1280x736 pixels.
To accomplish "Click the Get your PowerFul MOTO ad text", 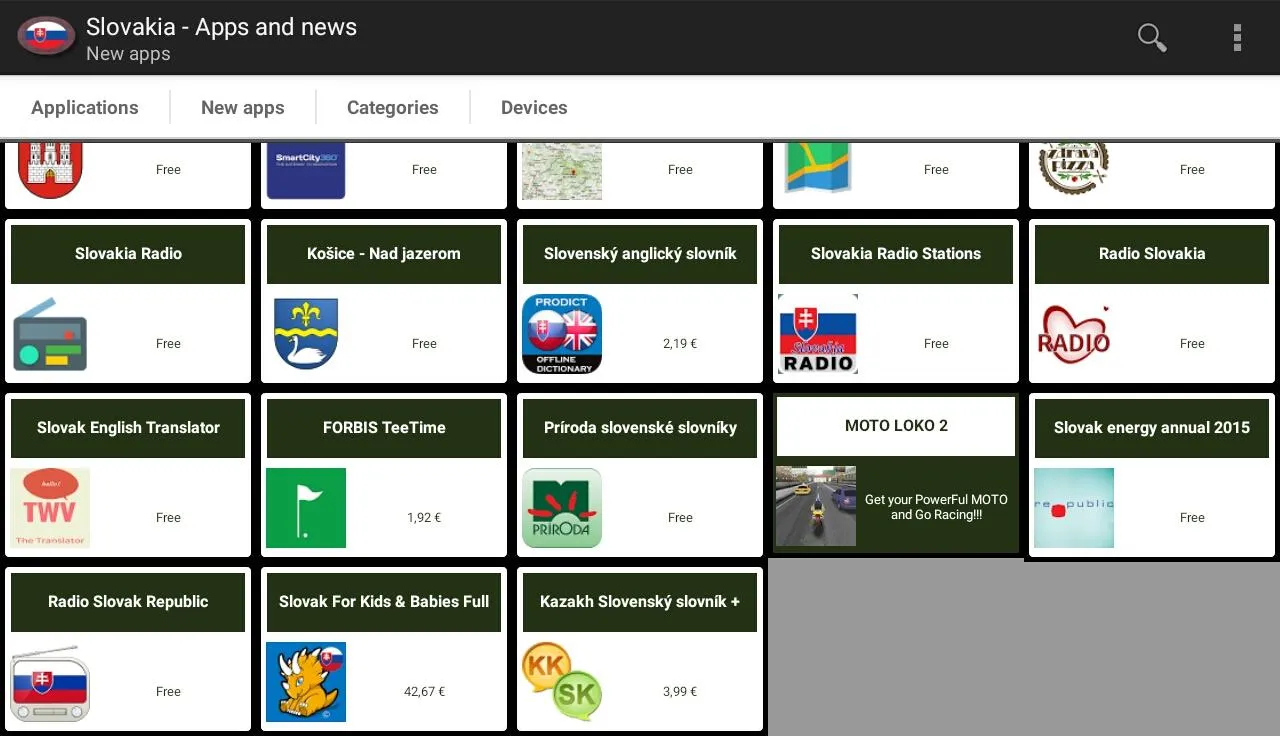I will click(936, 507).
